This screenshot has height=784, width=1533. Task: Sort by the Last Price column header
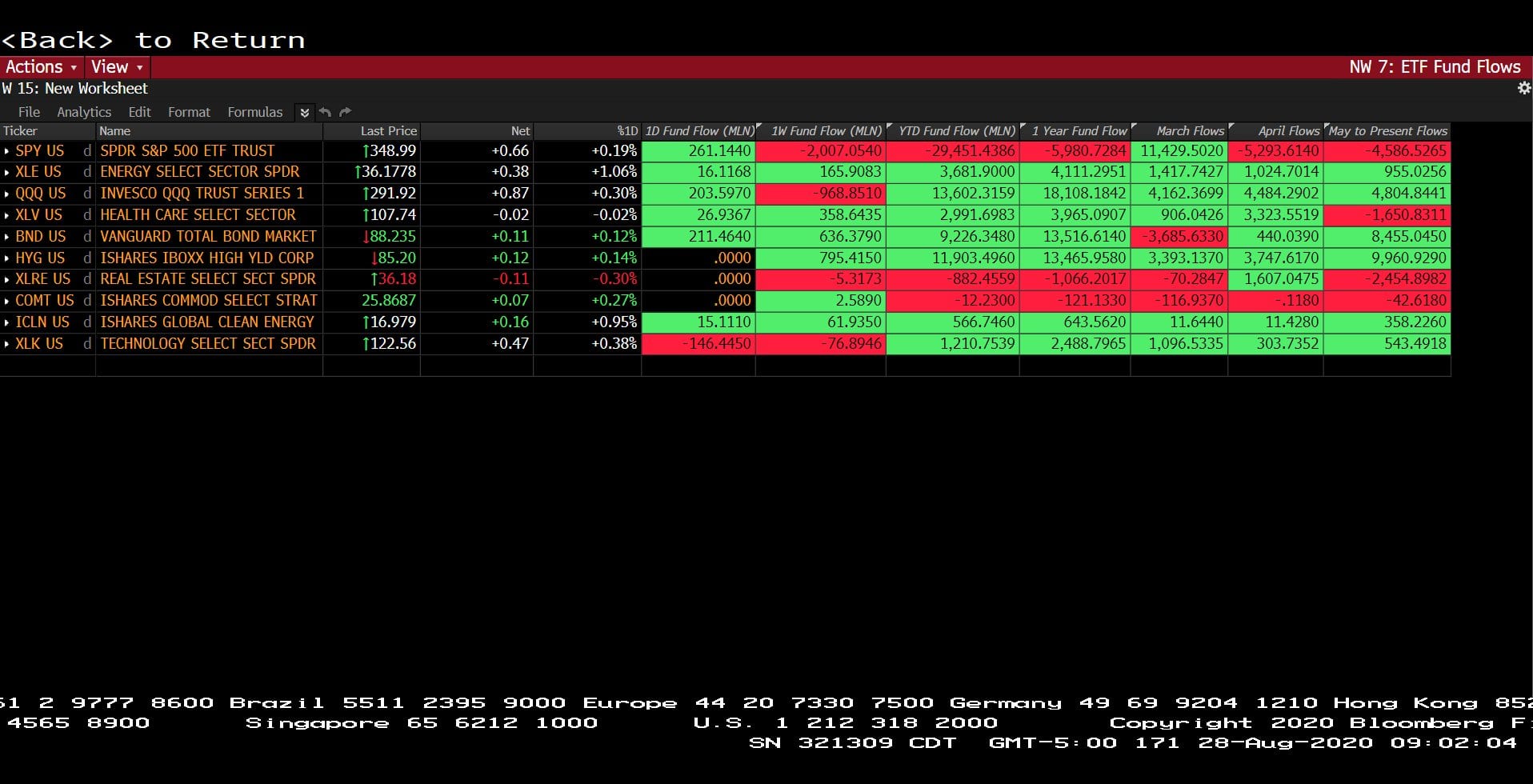372,131
